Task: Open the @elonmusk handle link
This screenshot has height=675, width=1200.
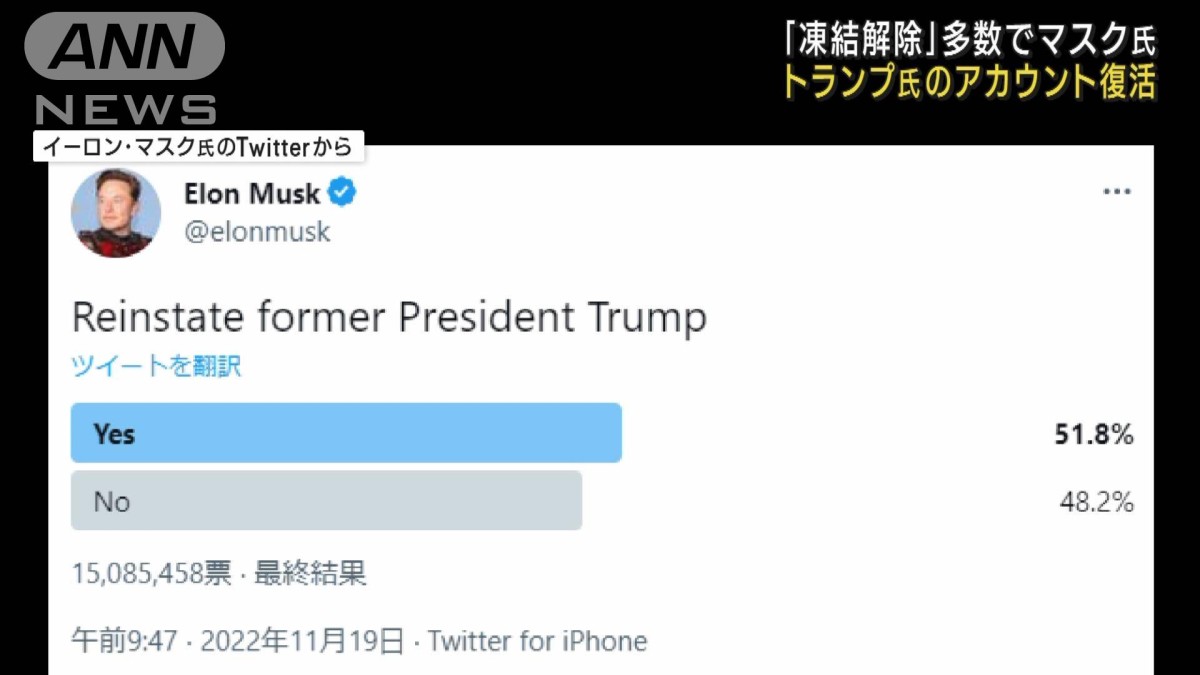Action: pyautogui.click(x=257, y=232)
